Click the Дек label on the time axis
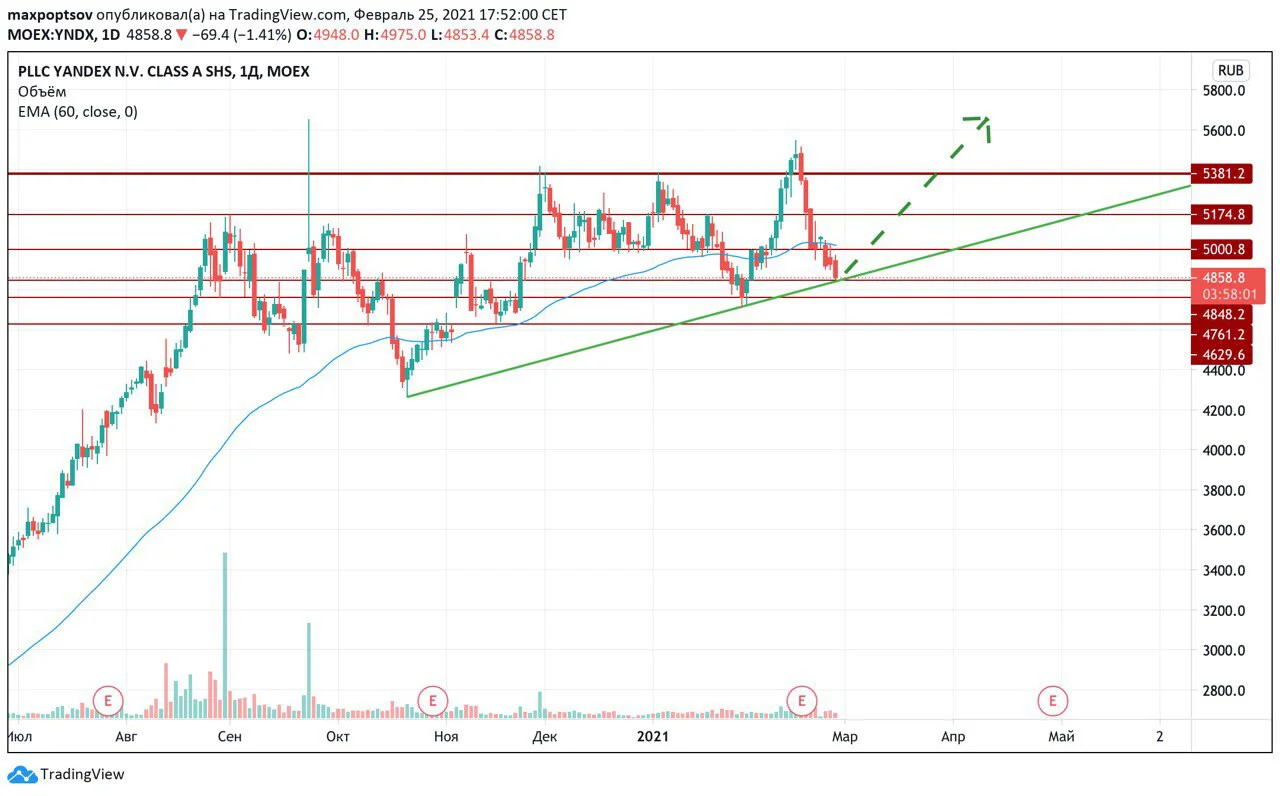The height and width of the screenshot is (796, 1280). click(544, 738)
